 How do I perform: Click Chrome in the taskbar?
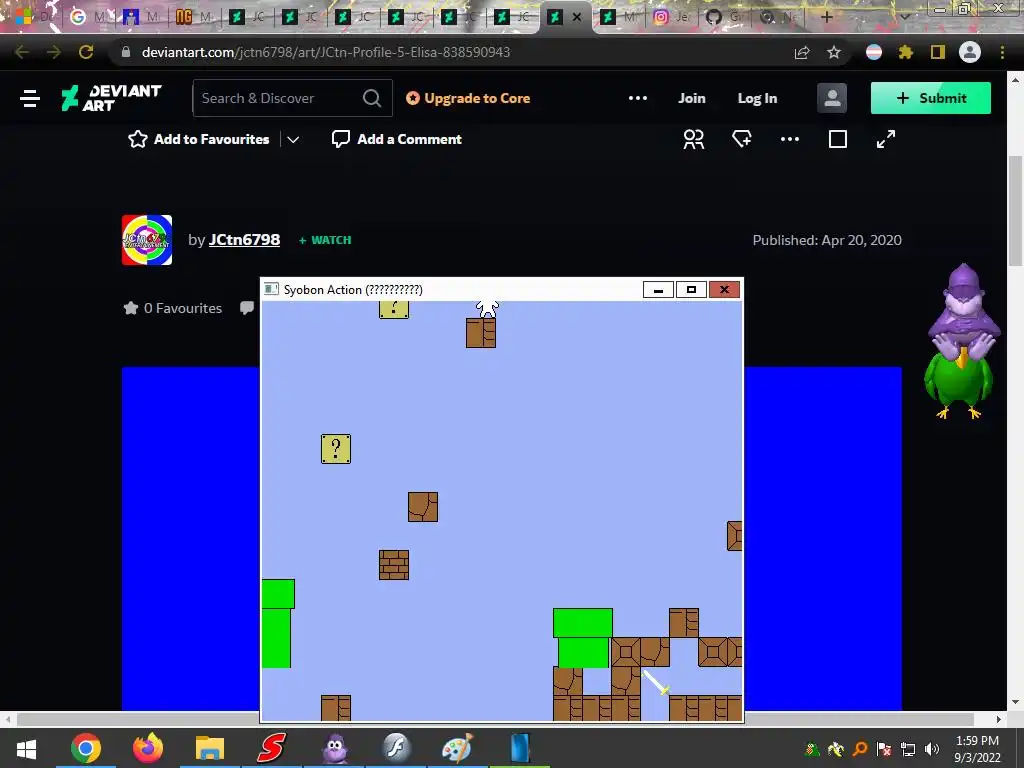pos(86,749)
